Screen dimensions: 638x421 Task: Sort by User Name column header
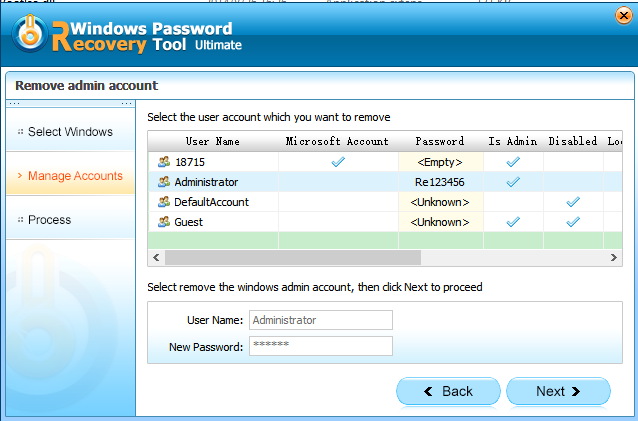pos(213,141)
